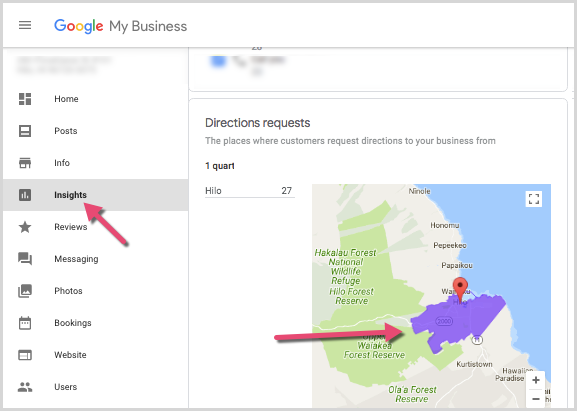
Task: Click the Hilo count value 27
Action: pos(287,191)
